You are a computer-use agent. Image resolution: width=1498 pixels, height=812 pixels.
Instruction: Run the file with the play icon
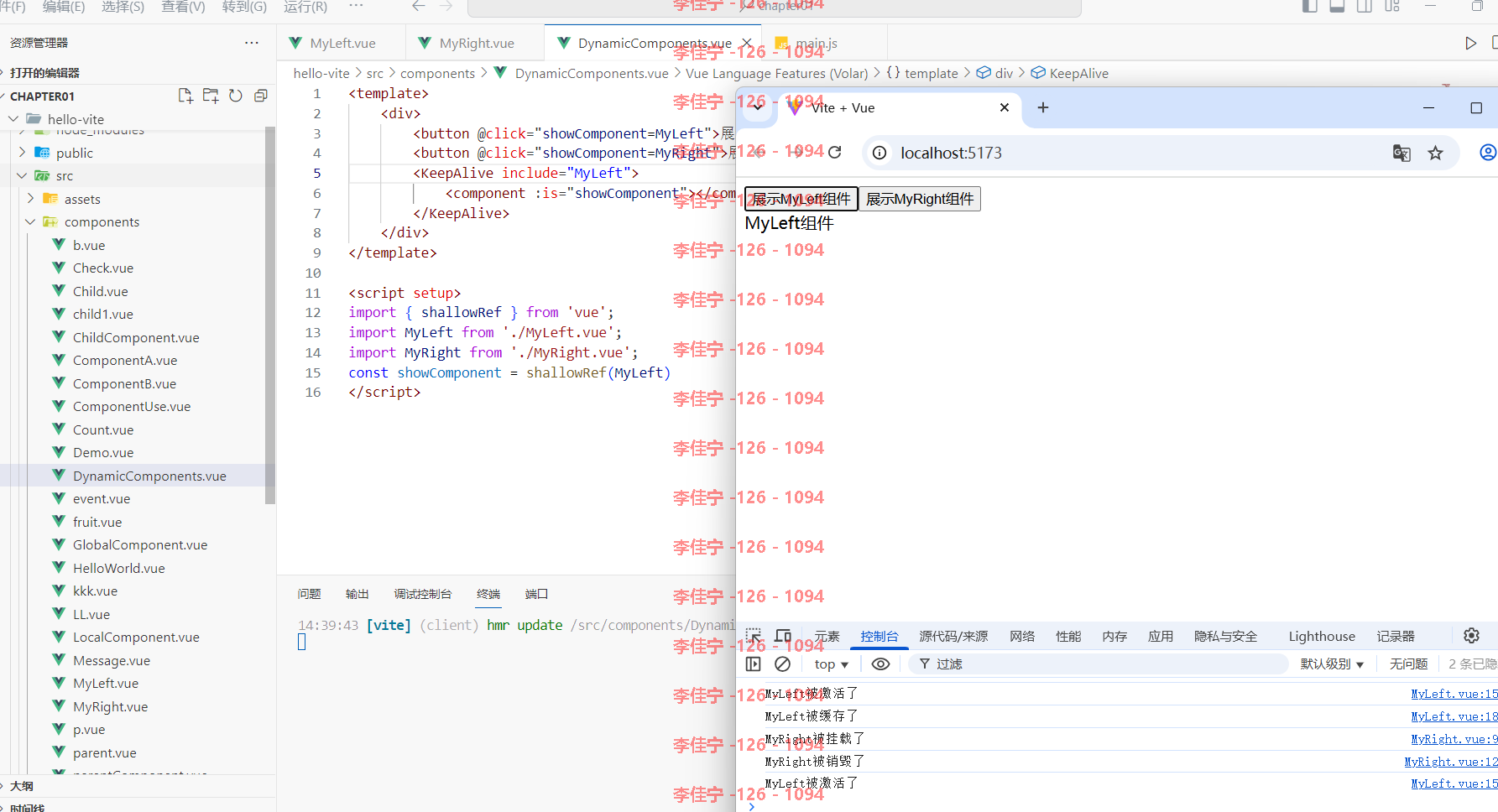click(x=1470, y=43)
